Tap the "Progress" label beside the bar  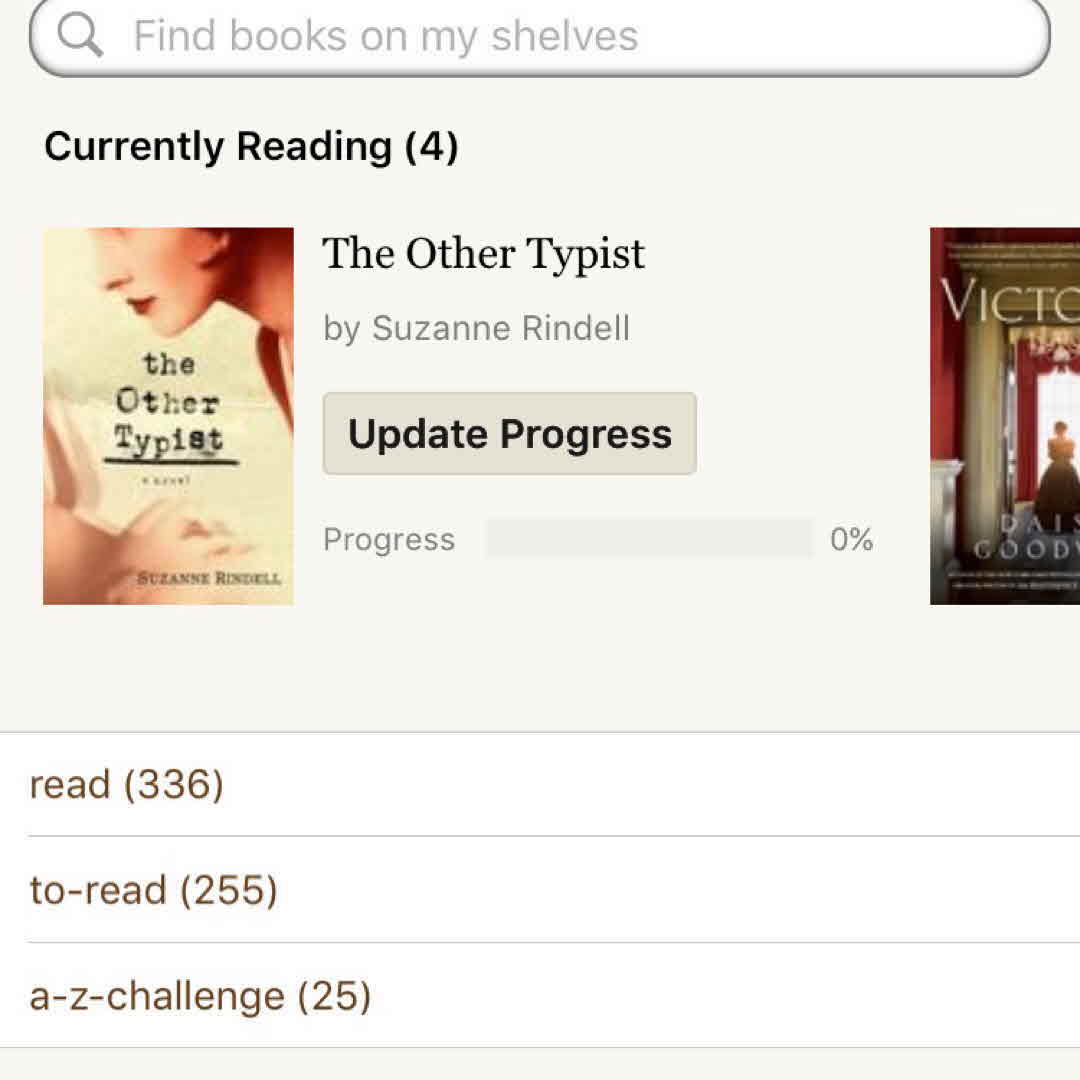388,540
